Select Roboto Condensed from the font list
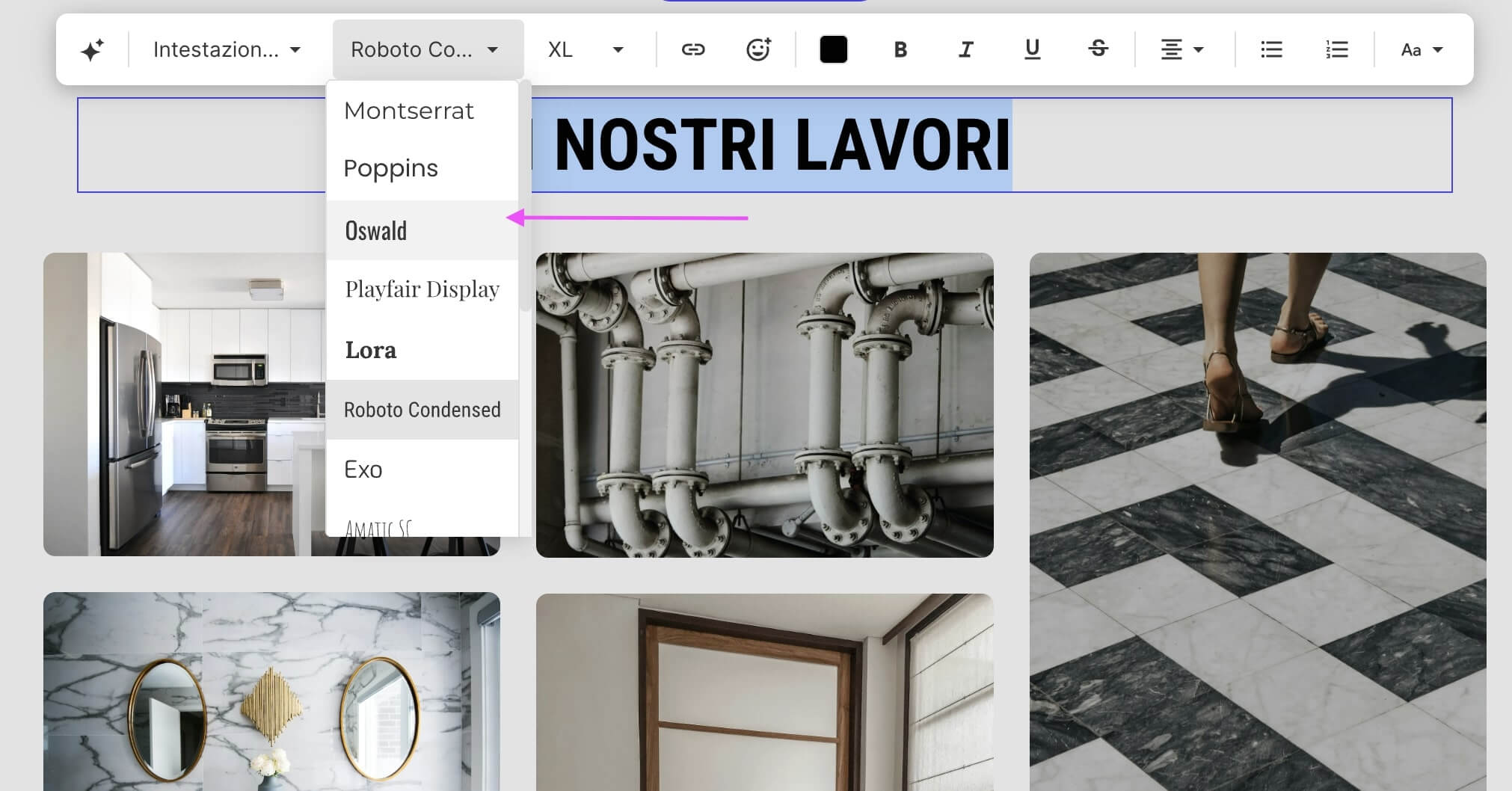The height and width of the screenshot is (791, 1512). (422, 409)
